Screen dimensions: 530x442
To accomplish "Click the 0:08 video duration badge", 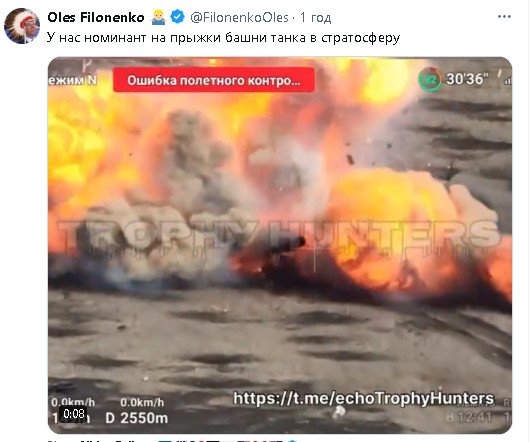I will tap(74, 414).
